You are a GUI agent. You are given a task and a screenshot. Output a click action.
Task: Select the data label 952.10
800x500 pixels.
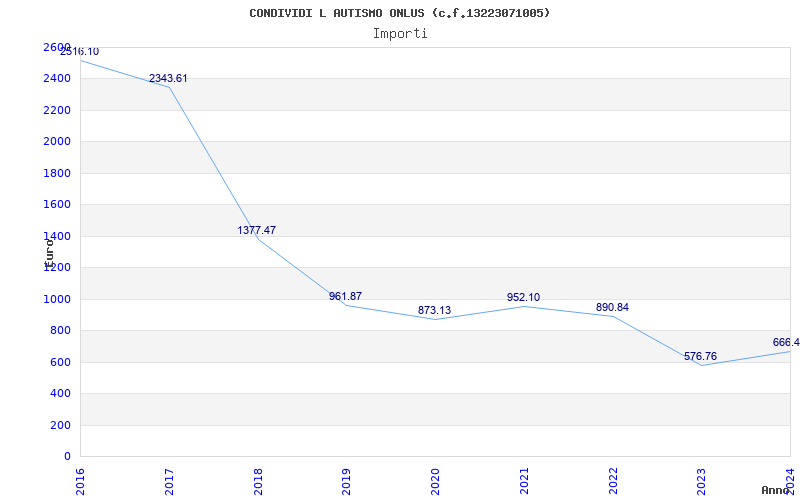point(523,297)
